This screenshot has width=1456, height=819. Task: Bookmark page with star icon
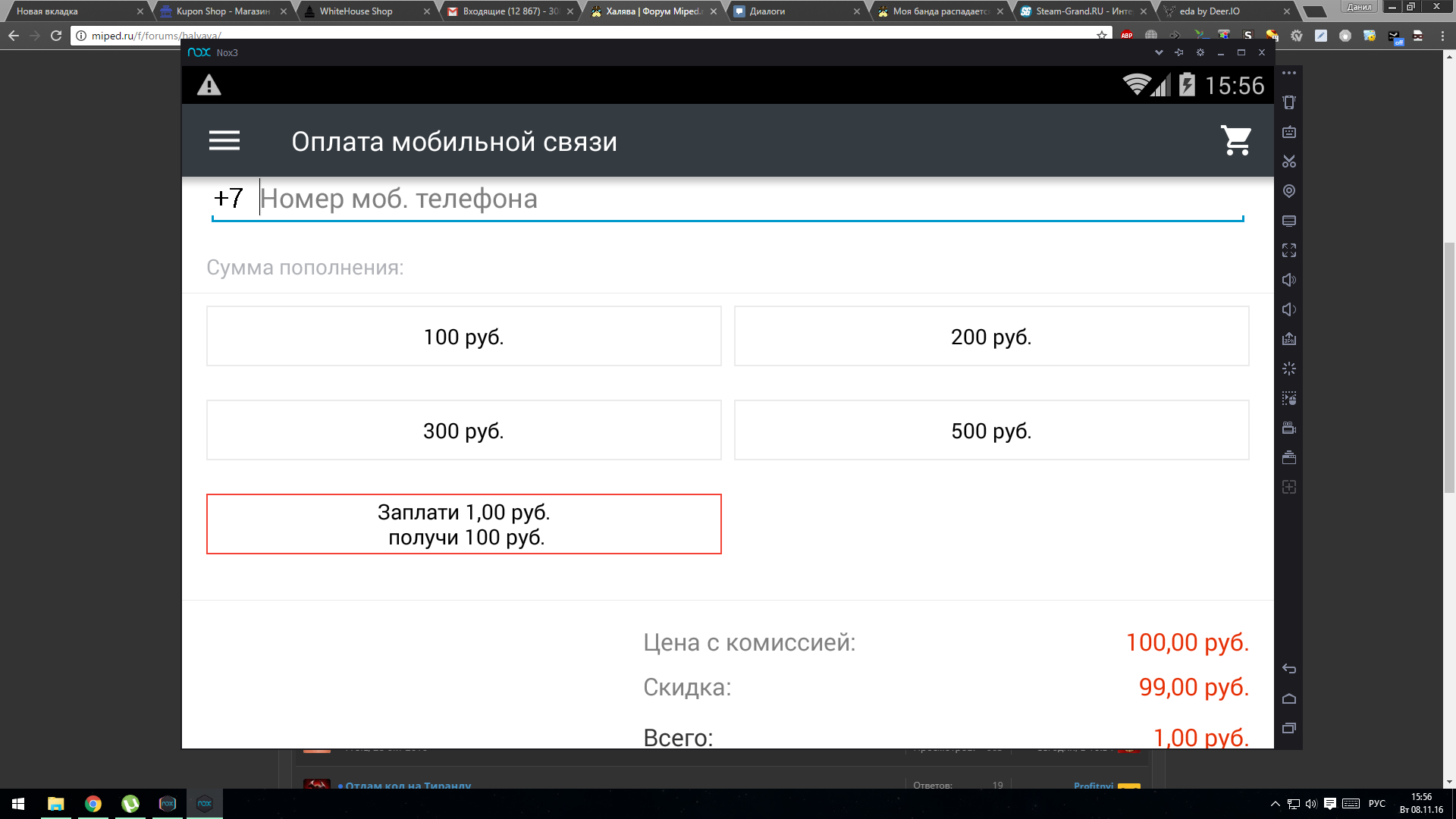click(x=1101, y=35)
